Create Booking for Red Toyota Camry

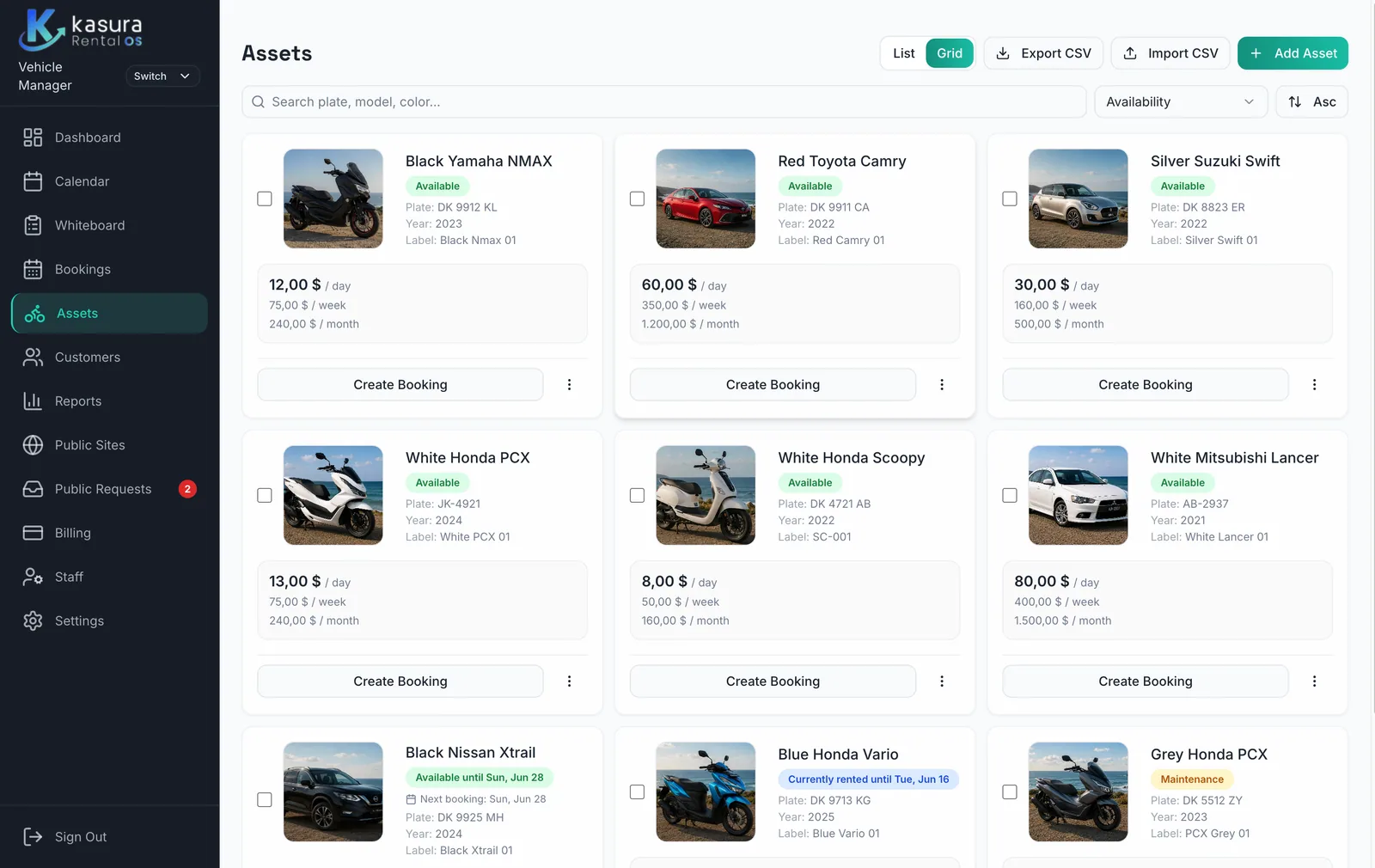tap(773, 385)
